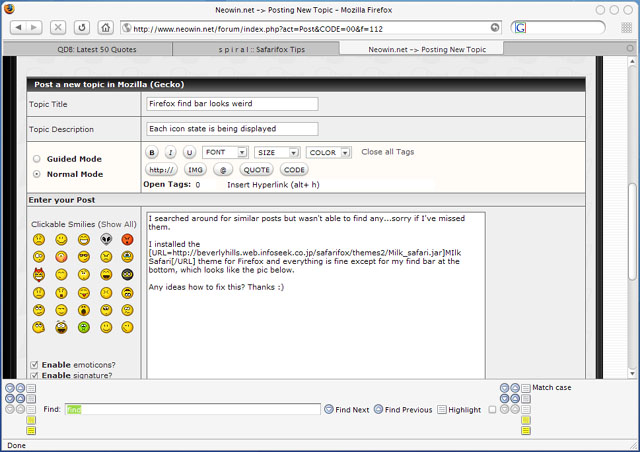Image resolution: width=640 pixels, height=452 pixels.
Task: Stop page loading with the X button
Action: 58,27
